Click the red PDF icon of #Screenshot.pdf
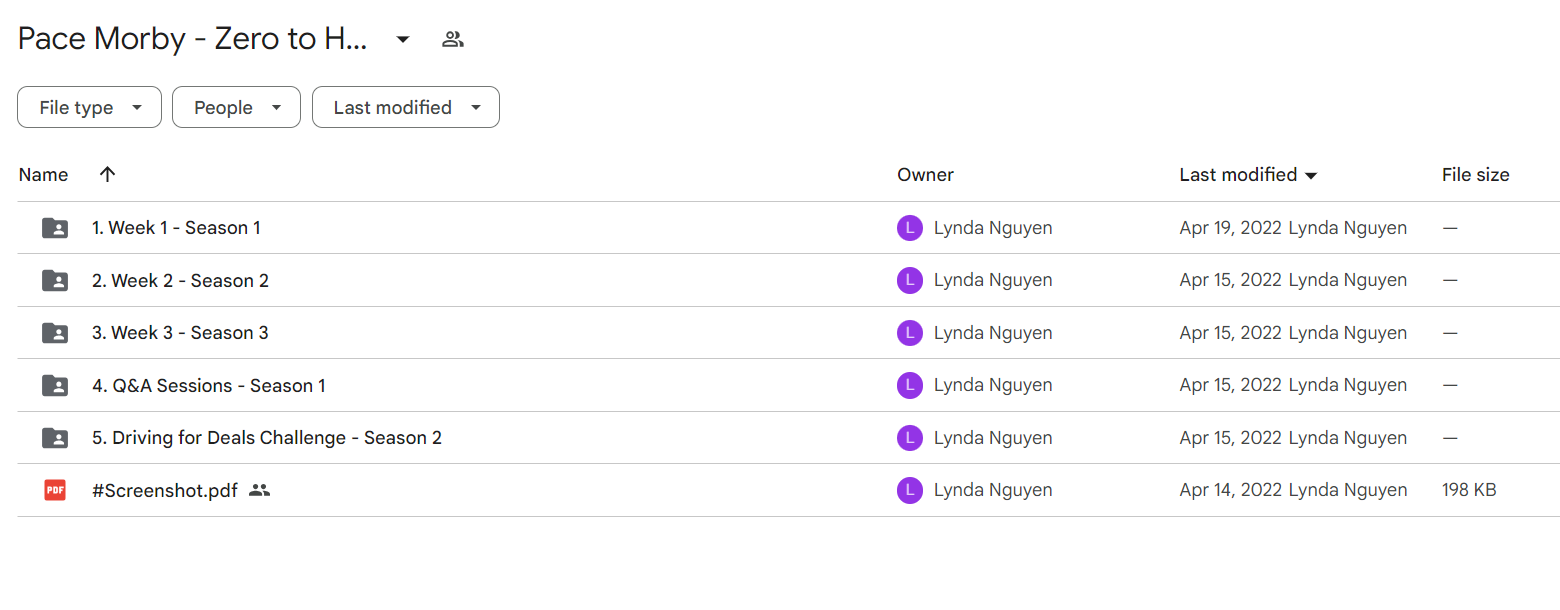 coord(55,490)
